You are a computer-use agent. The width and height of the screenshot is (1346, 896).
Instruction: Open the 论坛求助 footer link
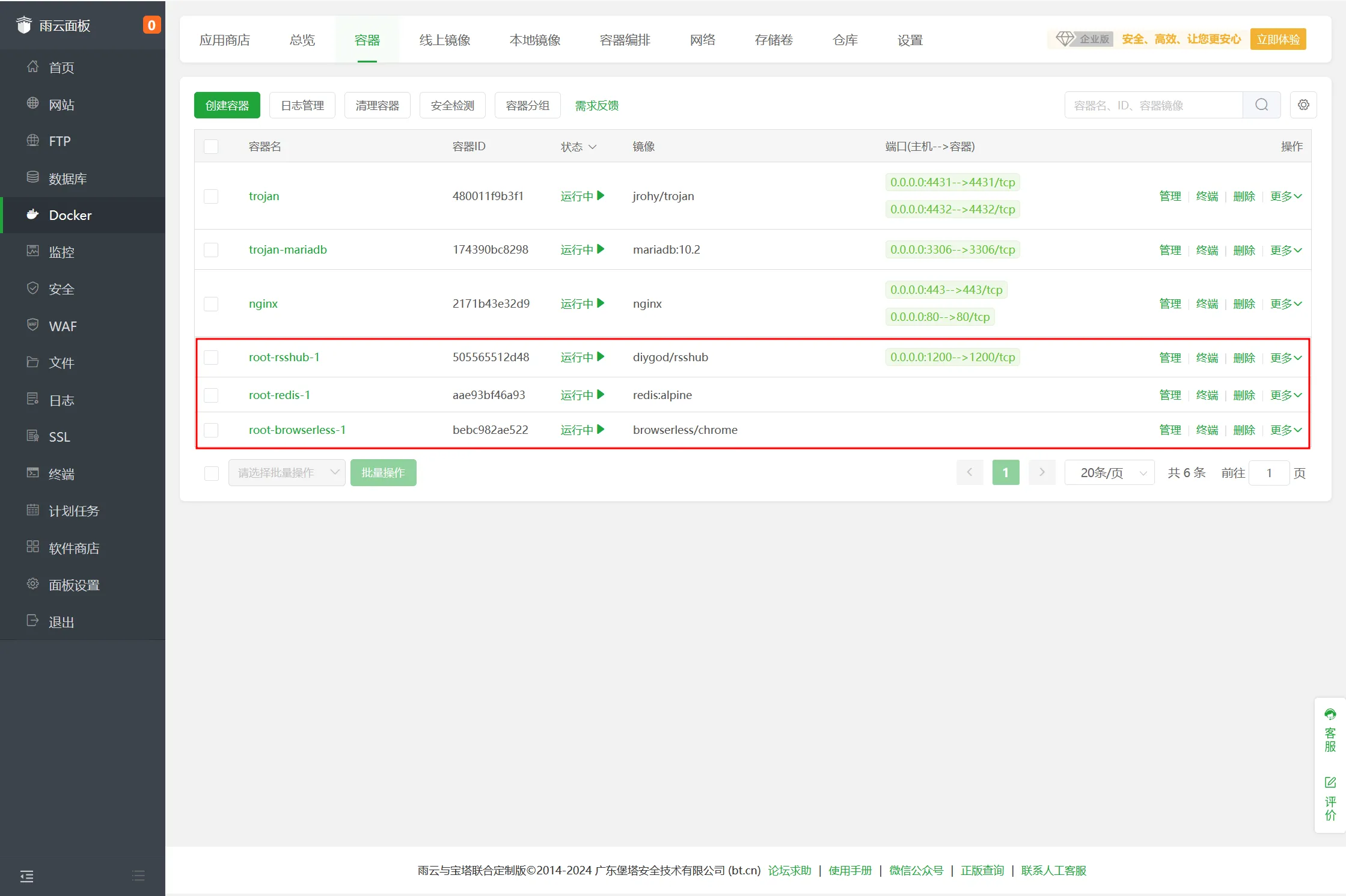(x=789, y=871)
